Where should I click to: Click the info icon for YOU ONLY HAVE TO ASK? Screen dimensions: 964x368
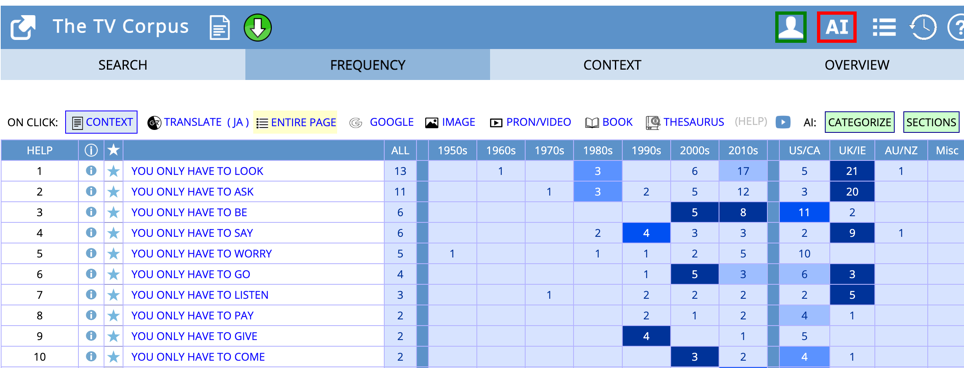91,192
